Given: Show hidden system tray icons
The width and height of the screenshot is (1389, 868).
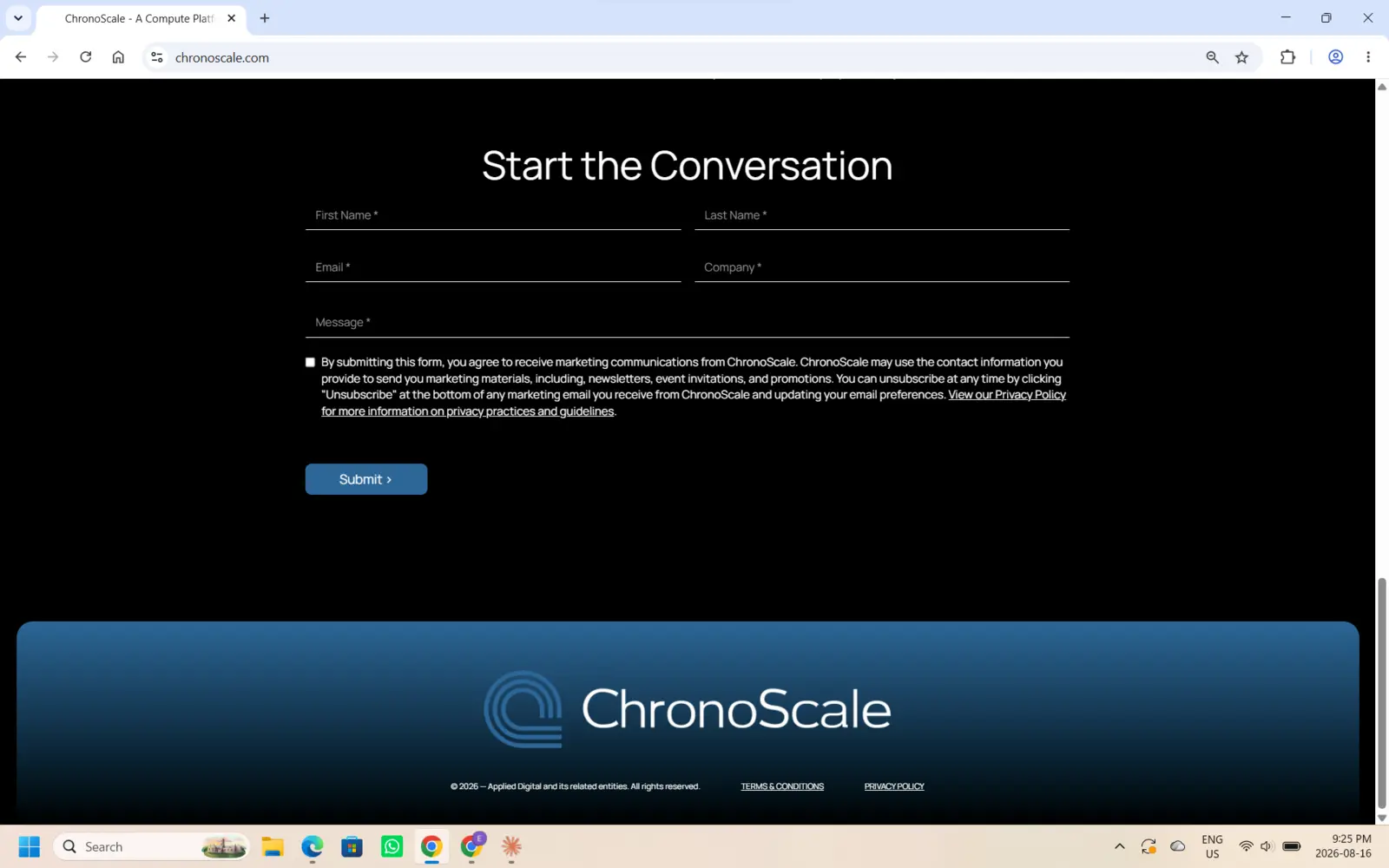Looking at the screenshot, I should coord(1120,846).
